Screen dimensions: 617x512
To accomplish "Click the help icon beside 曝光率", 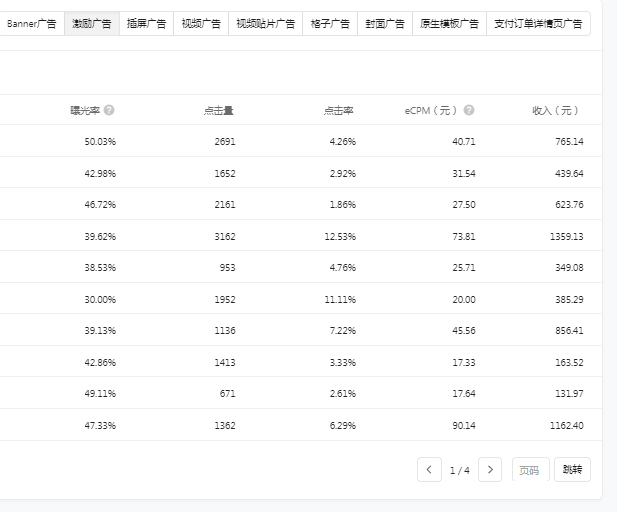I will pos(109,110).
